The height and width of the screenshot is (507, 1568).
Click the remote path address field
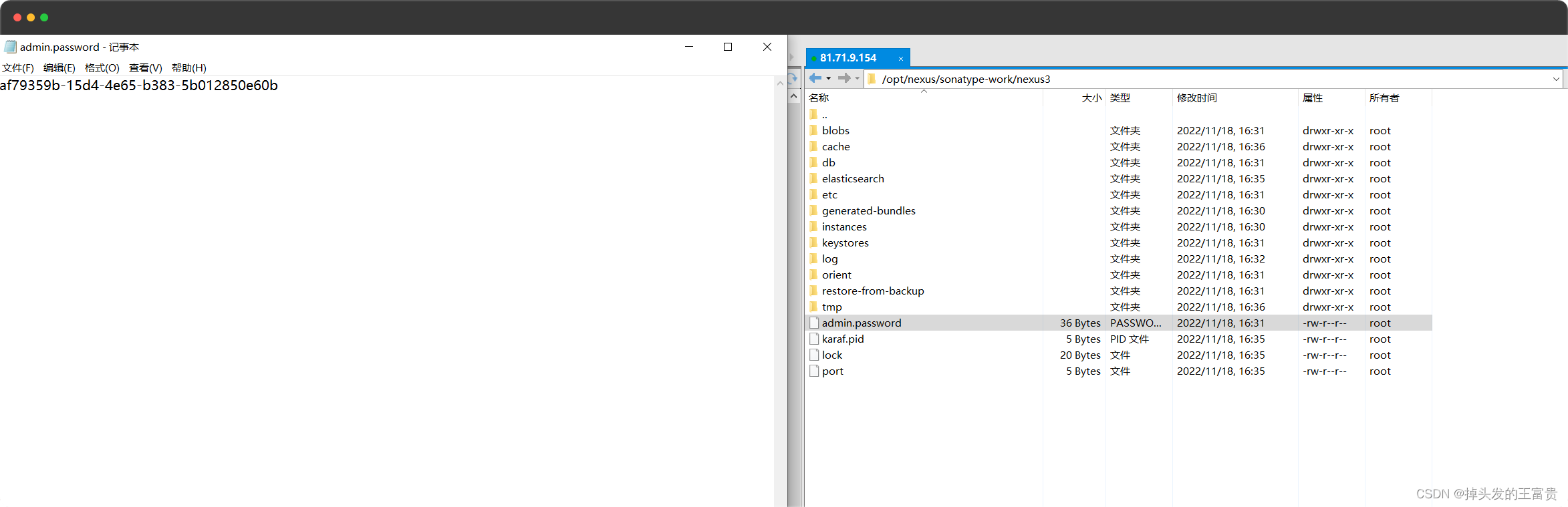(1214, 79)
